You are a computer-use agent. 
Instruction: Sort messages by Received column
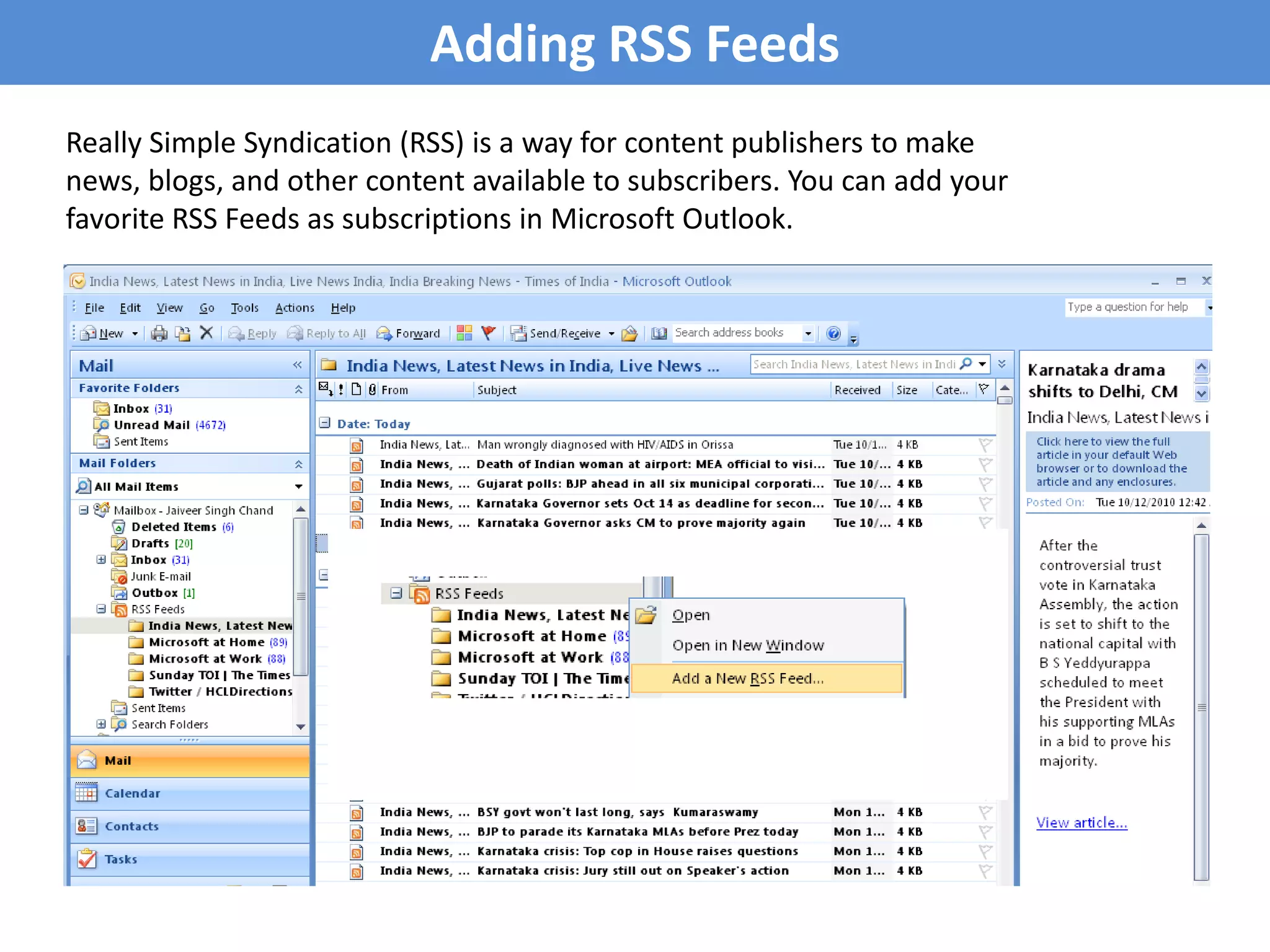click(x=861, y=390)
